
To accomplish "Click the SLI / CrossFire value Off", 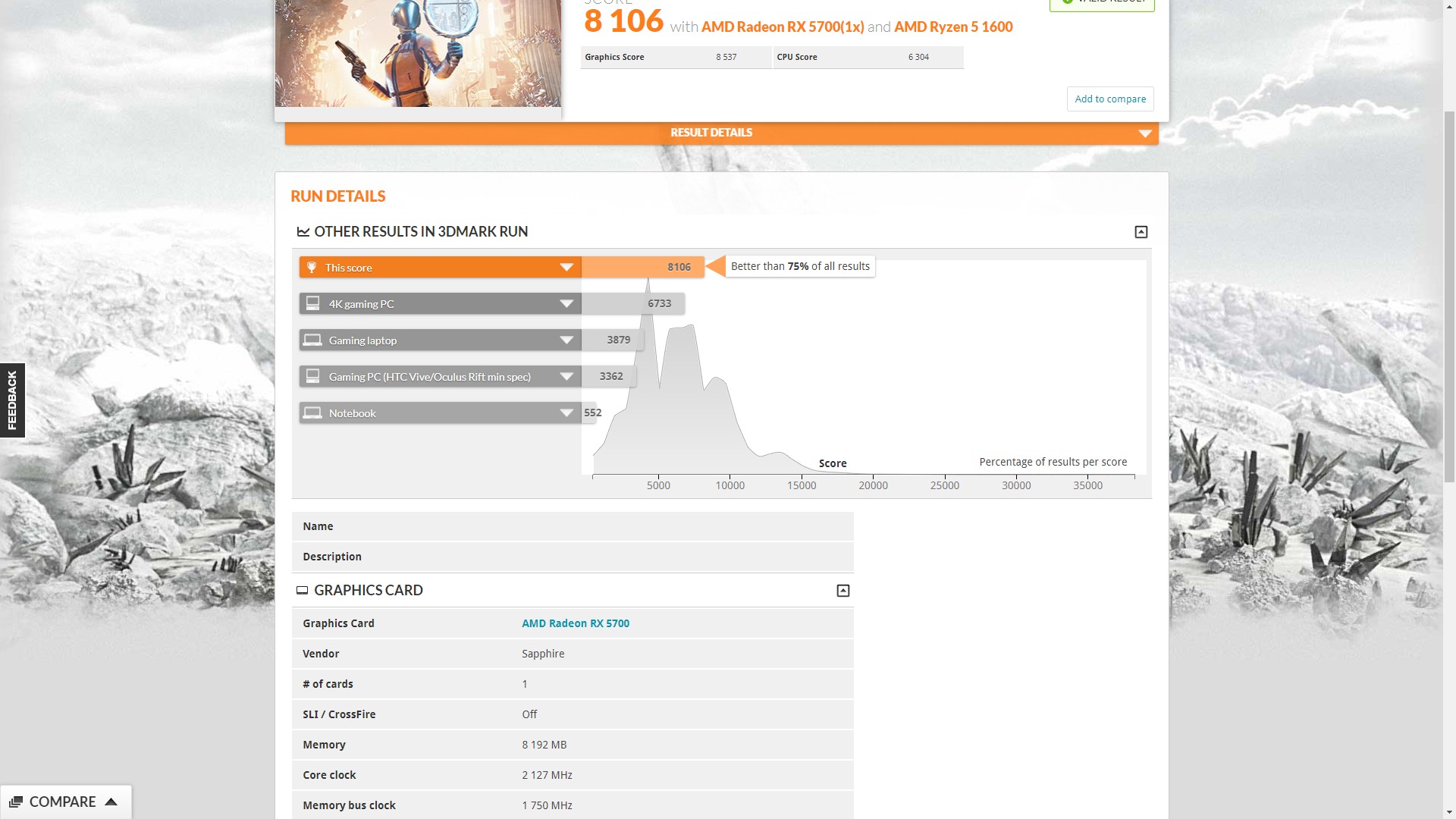I will (x=529, y=714).
